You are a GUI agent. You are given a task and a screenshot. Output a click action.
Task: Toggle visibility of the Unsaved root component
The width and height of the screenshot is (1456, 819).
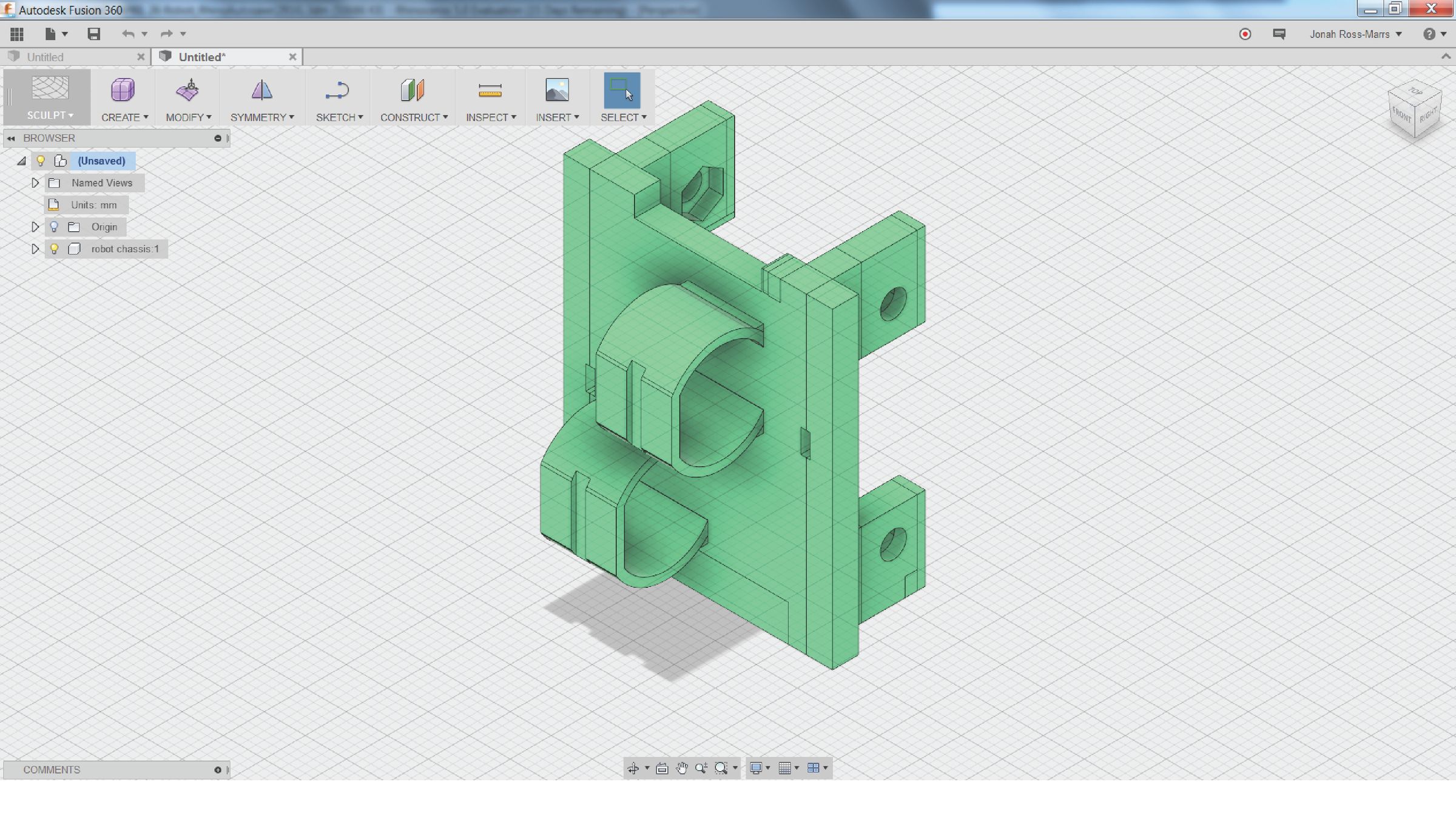41,161
